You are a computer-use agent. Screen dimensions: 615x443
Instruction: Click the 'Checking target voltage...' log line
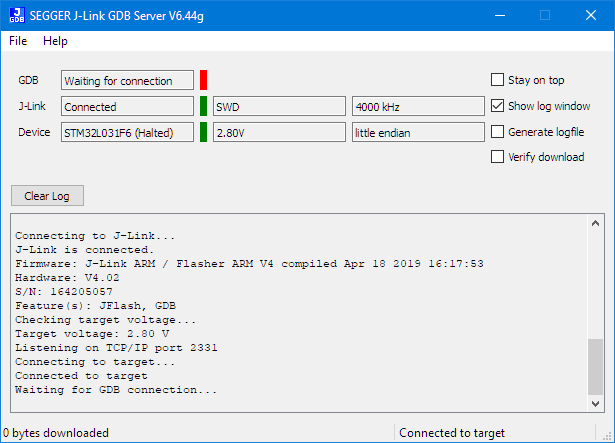[x=106, y=320]
